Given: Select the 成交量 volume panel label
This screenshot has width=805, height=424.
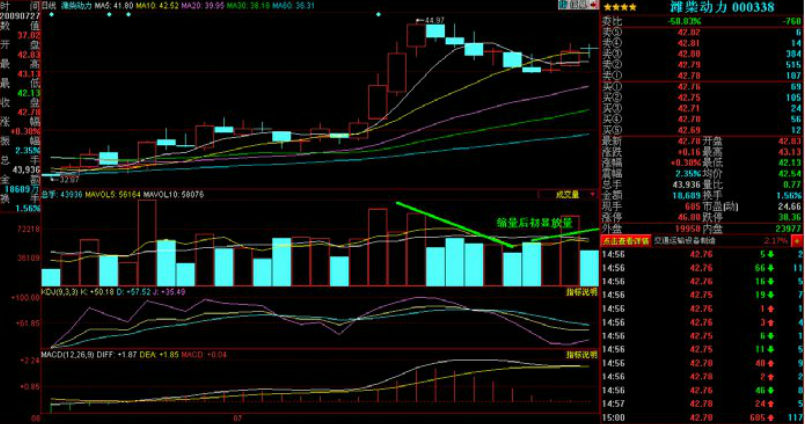Looking at the screenshot, I should tap(568, 195).
